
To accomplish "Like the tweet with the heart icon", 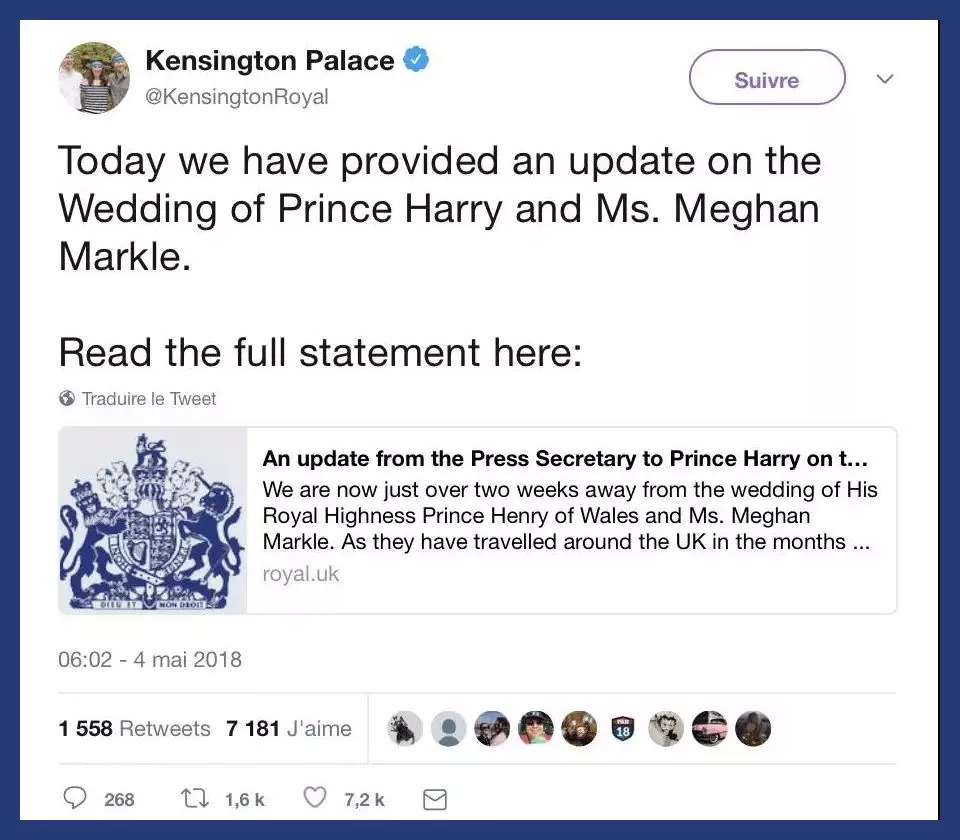I will pyautogui.click(x=315, y=799).
